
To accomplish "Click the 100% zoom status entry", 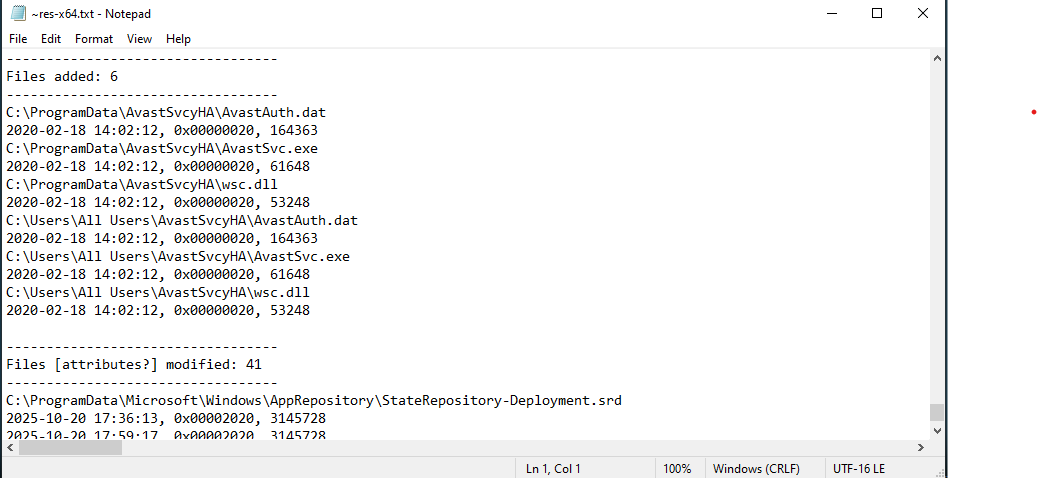I will [677, 469].
